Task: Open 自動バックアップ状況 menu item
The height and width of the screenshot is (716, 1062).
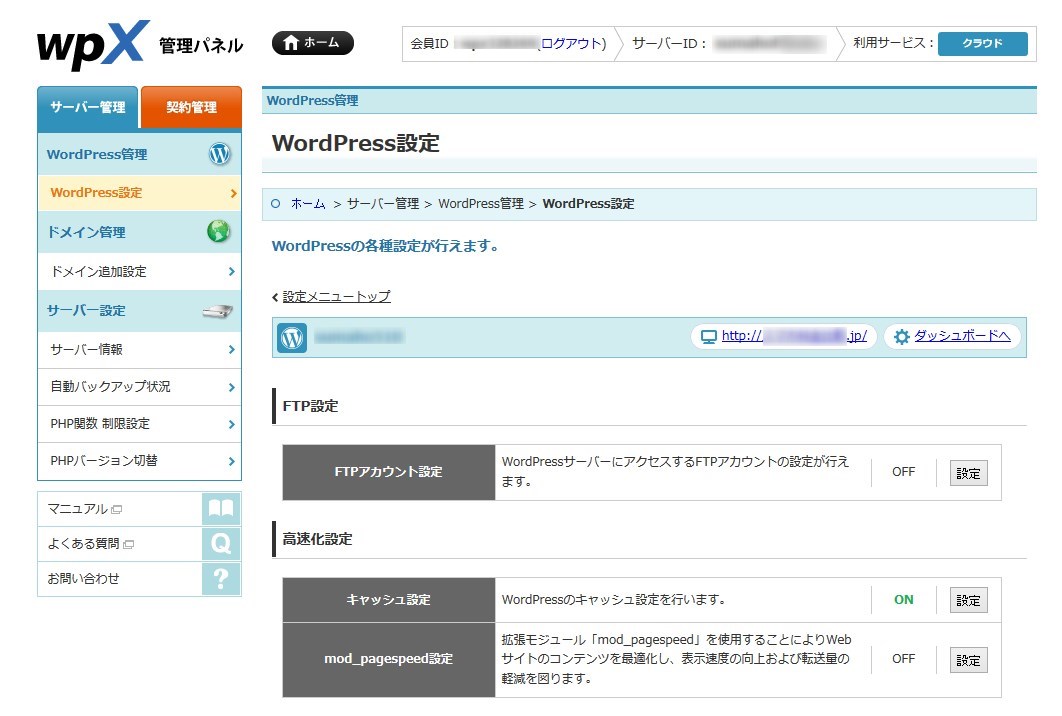Action: tap(140, 387)
